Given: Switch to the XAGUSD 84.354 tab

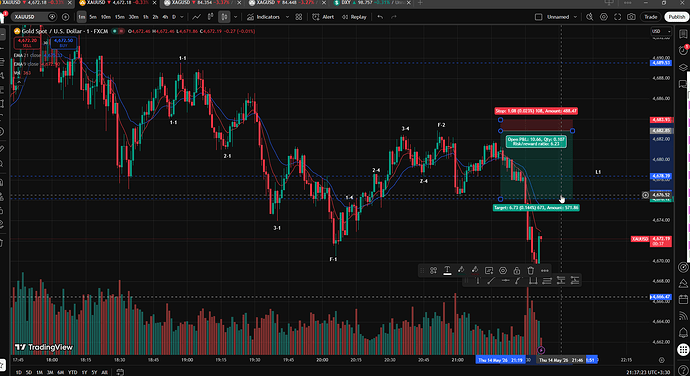Looking at the screenshot, I should click(x=201, y=3).
